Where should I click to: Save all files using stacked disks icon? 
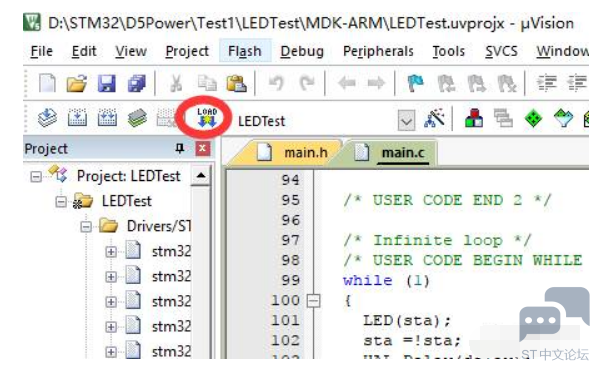[x=136, y=83]
